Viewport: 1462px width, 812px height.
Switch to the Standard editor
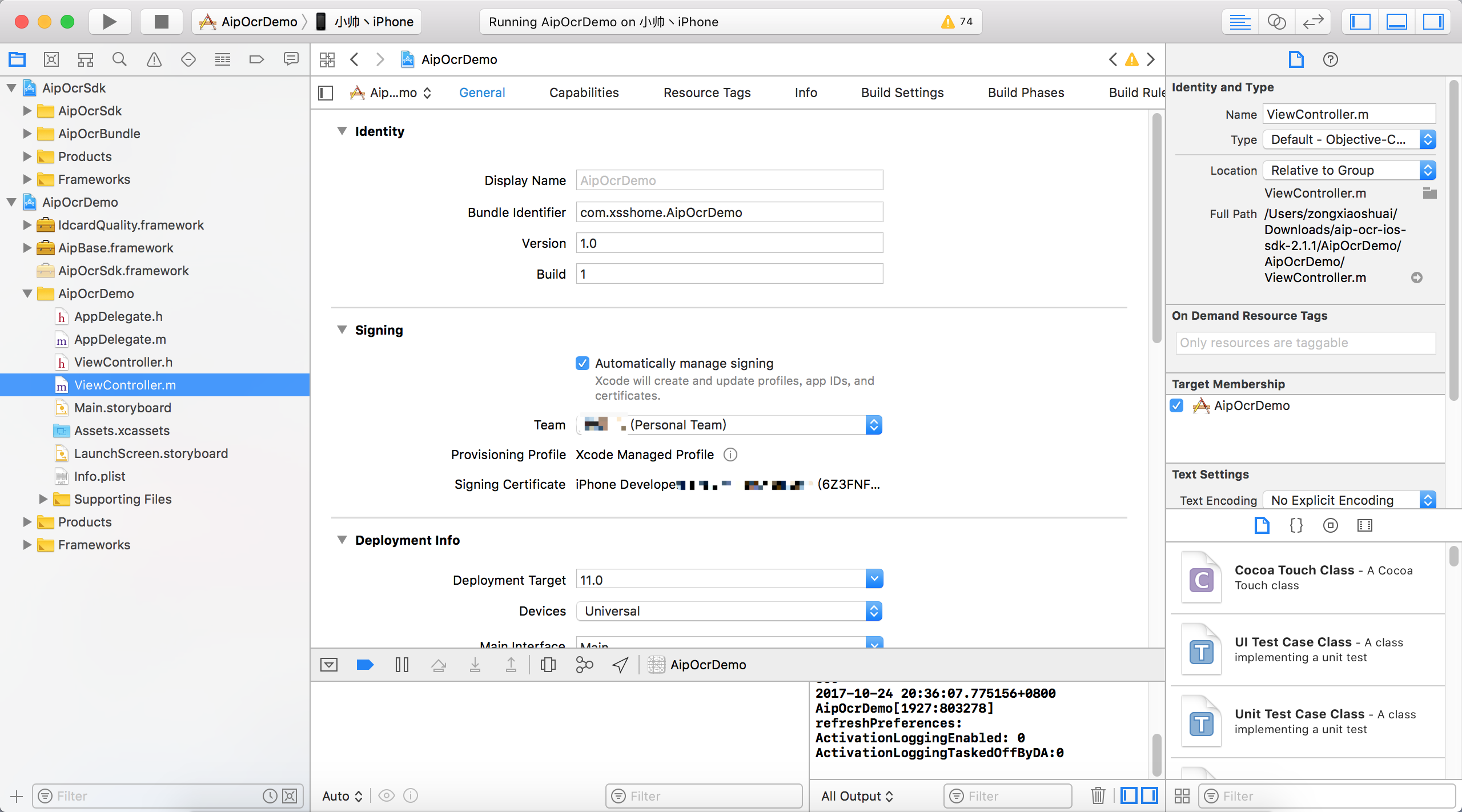coord(1240,22)
